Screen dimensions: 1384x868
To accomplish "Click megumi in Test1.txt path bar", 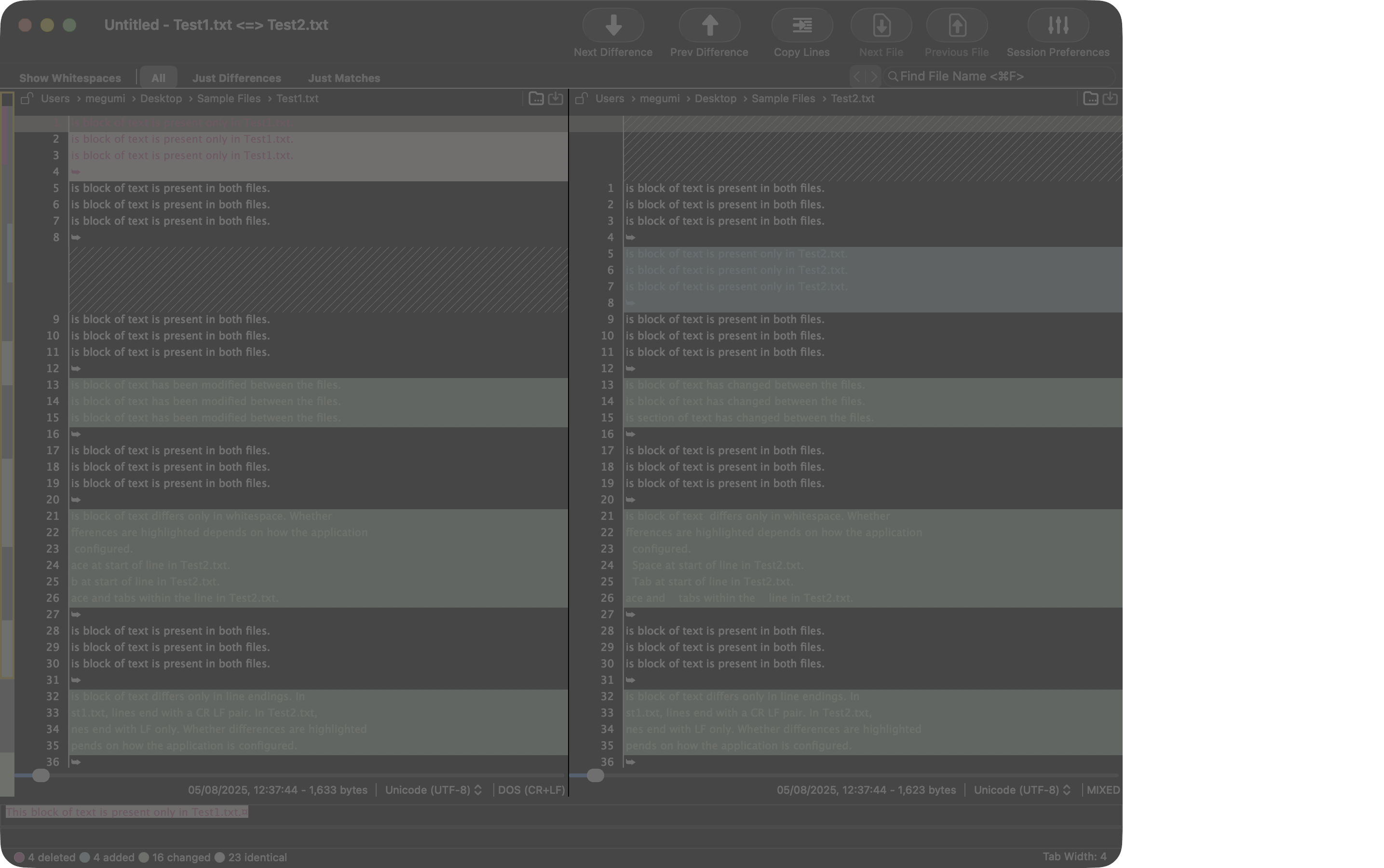I will point(105,98).
